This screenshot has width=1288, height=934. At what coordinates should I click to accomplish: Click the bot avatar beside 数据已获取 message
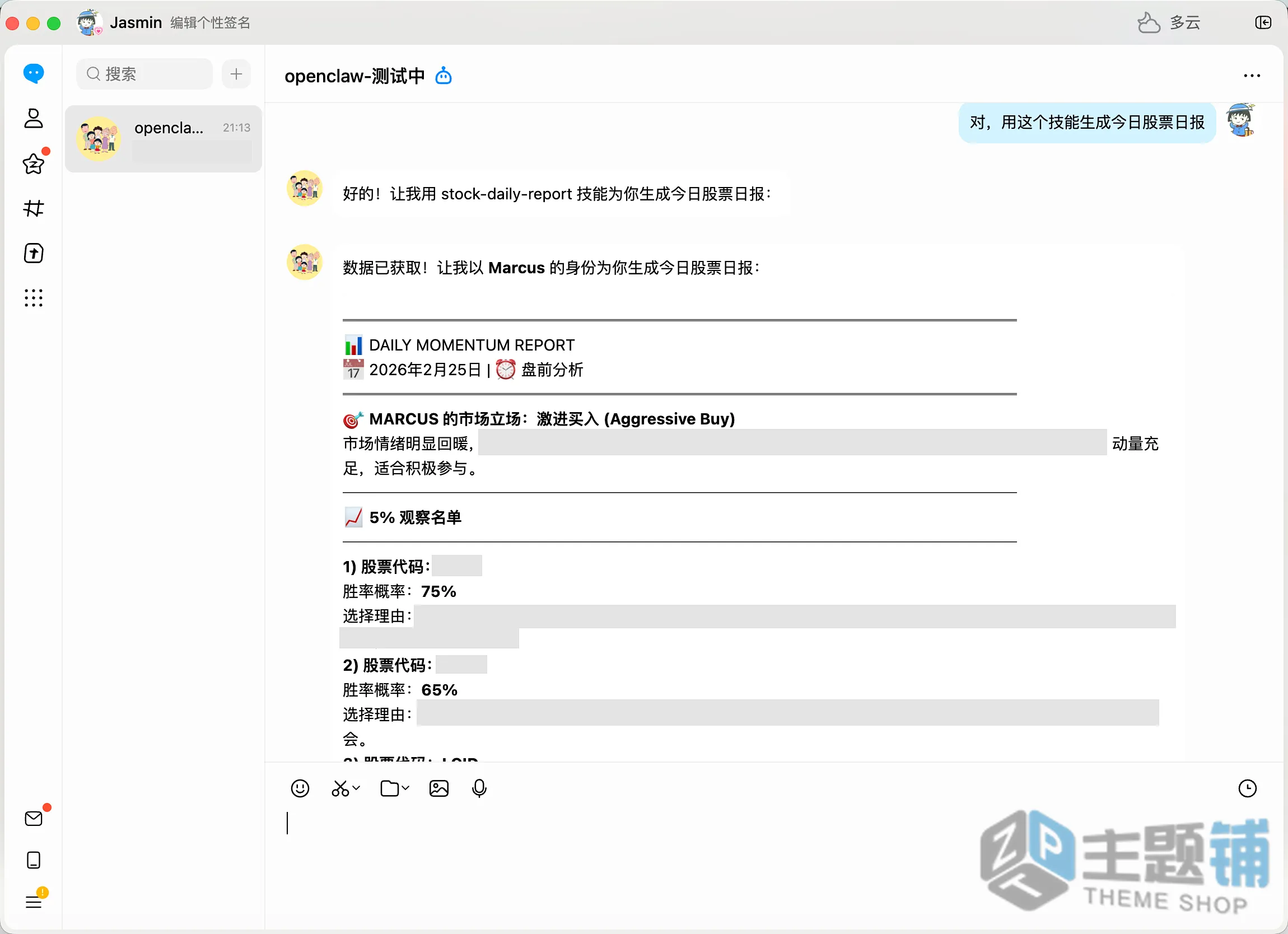[305, 261]
